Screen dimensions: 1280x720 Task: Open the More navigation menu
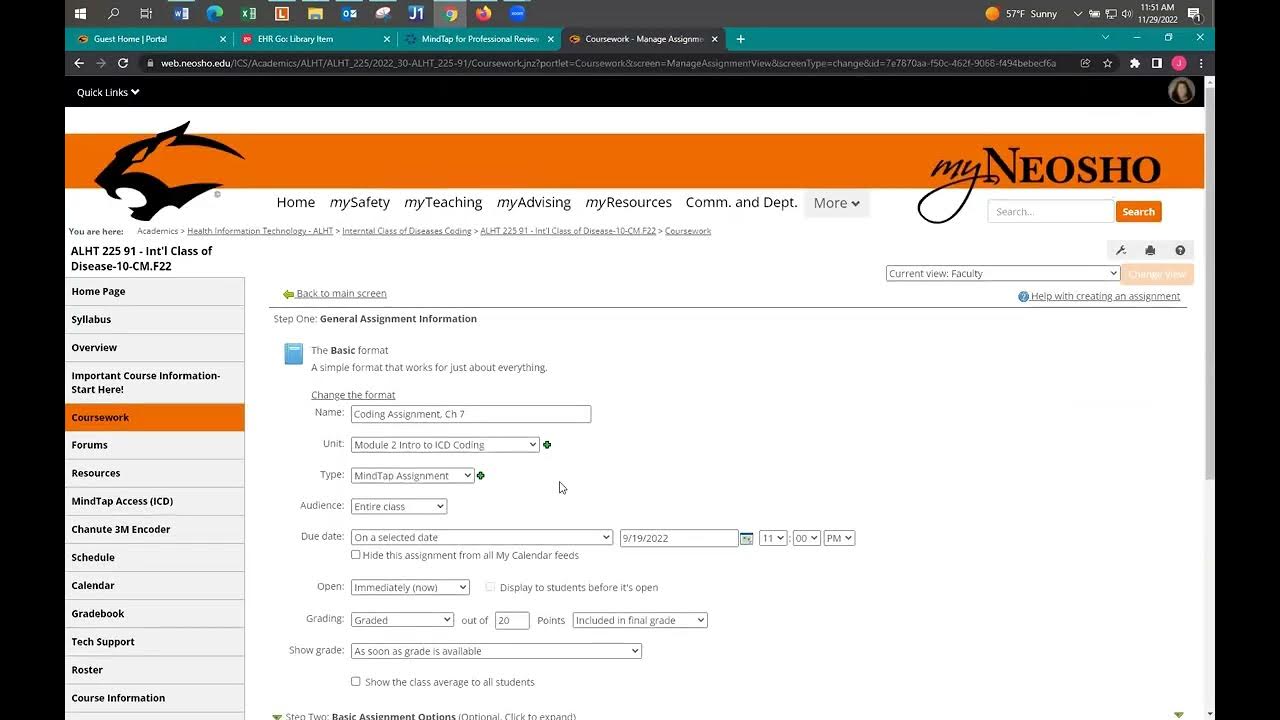836,203
